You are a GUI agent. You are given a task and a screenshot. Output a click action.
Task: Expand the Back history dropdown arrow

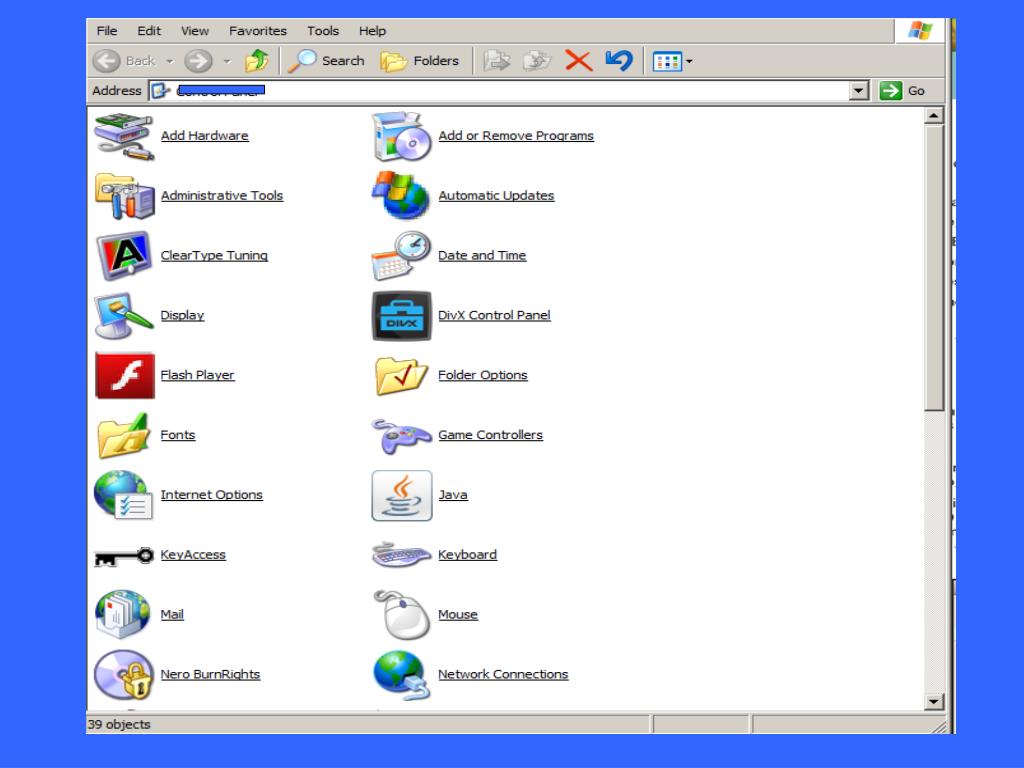coord(170,61)
